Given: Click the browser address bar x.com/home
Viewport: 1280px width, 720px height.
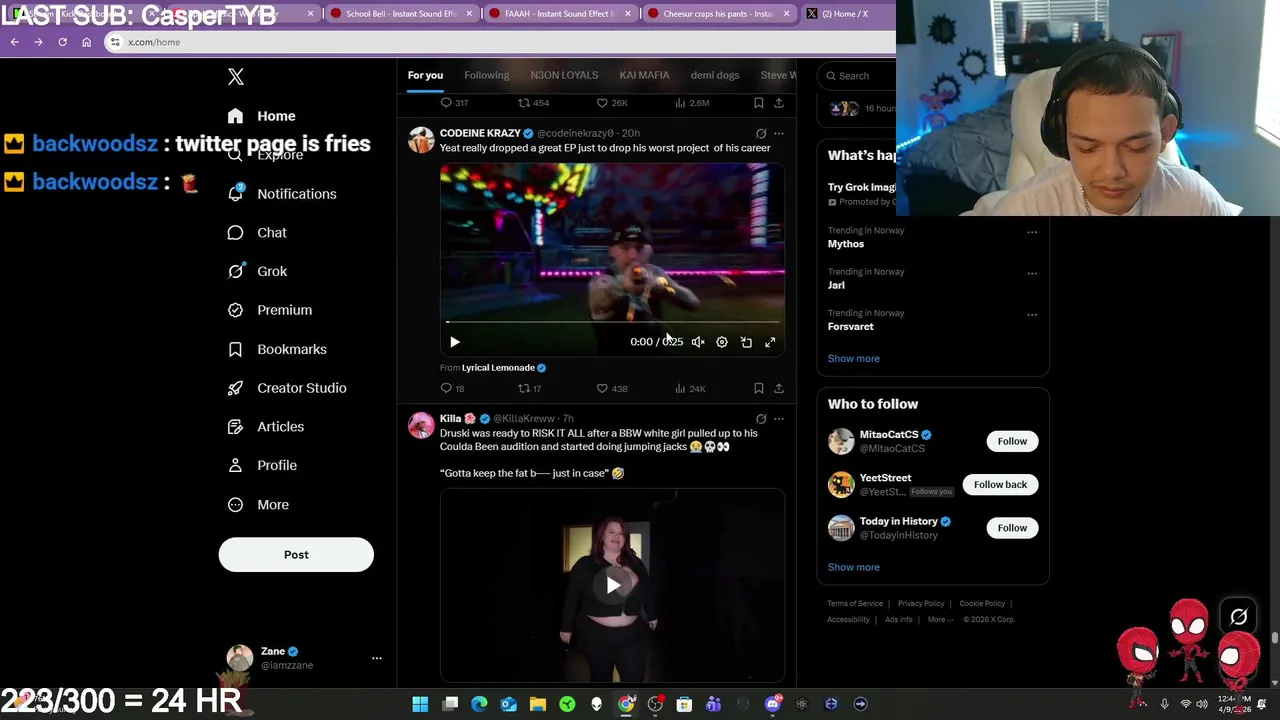Looking at the screenshot, I should coord(500,42).
